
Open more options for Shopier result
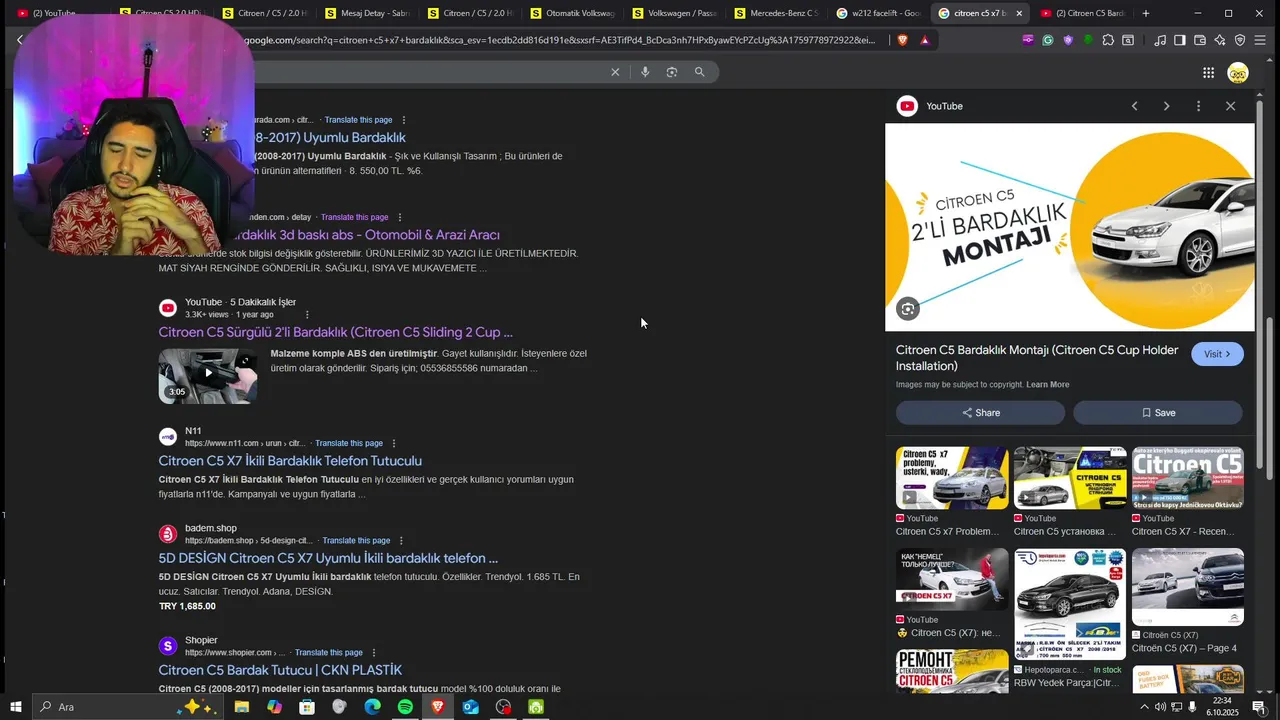point(374,652)
